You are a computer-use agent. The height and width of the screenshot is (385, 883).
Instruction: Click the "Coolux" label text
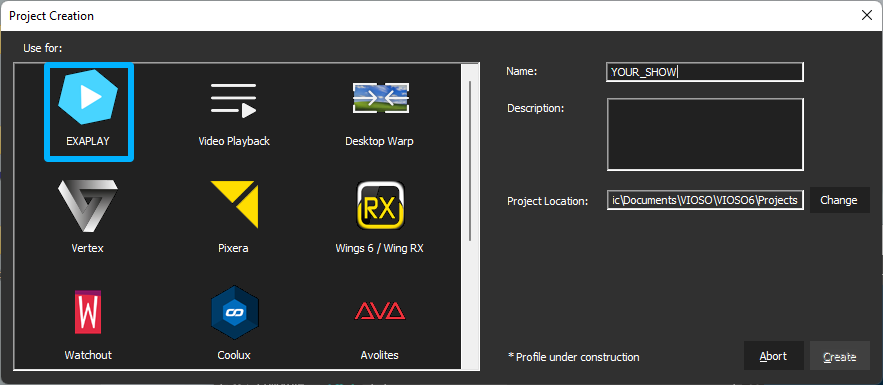coord(234,355)
